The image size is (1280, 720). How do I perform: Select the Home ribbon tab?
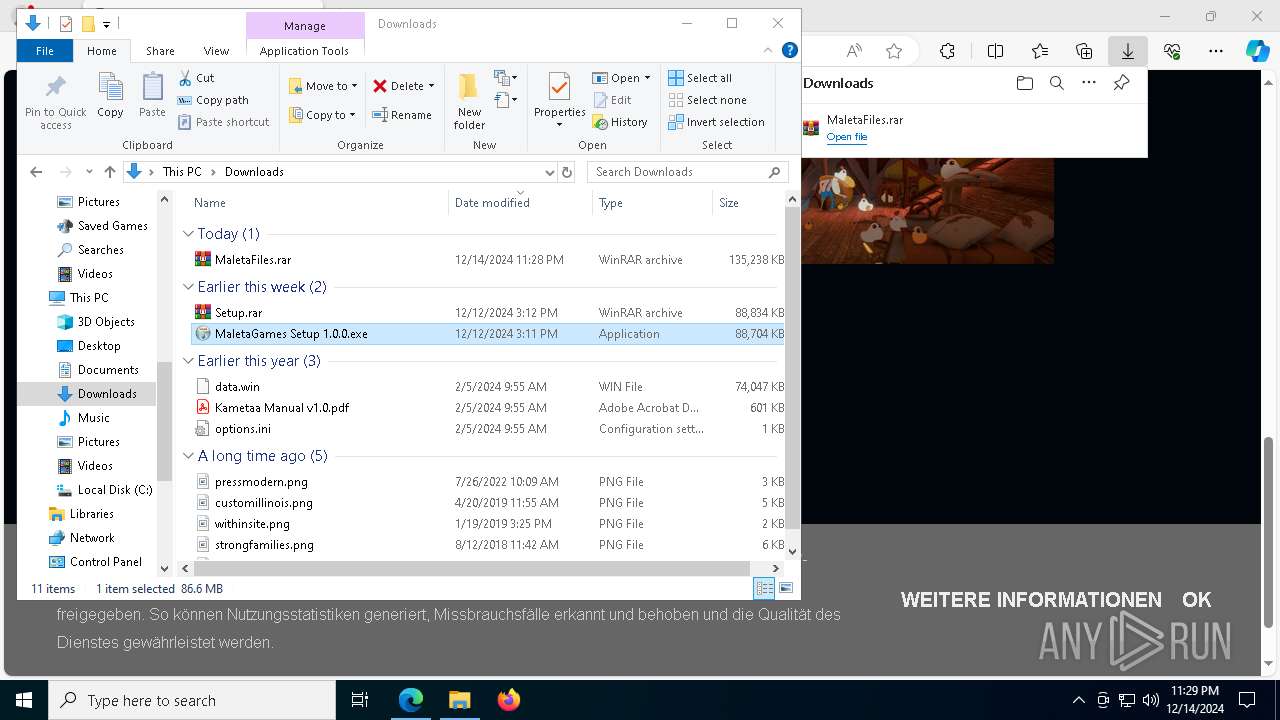[x=102, y=51]
